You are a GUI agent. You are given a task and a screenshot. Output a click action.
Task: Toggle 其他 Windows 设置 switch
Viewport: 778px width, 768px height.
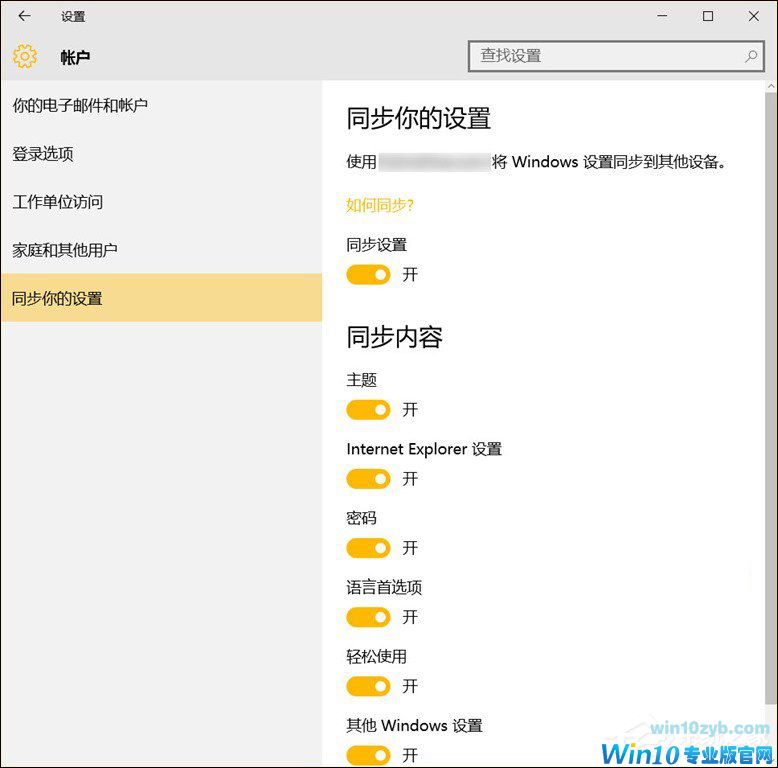click(x=368, y=755)
